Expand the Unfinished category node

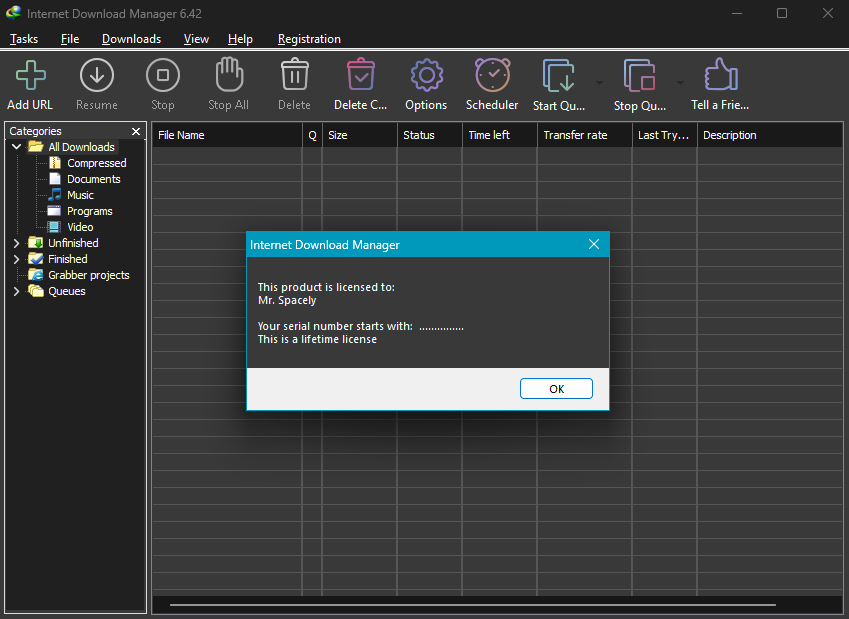pyautogui.click(x=16, y=243)
